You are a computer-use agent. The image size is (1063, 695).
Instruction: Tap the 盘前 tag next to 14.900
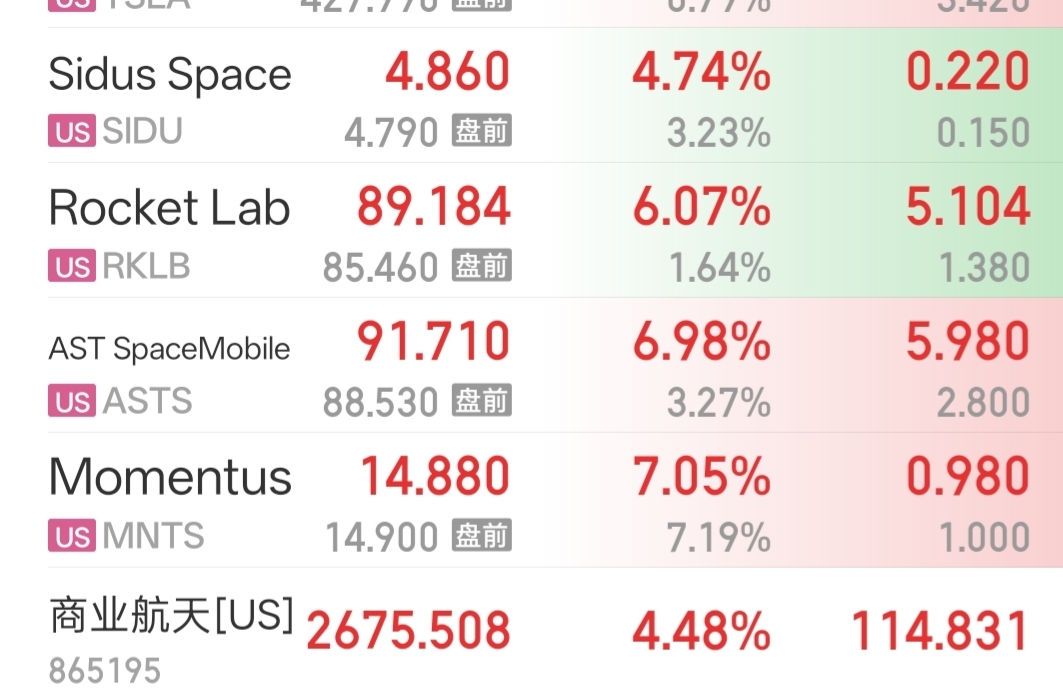482,536
